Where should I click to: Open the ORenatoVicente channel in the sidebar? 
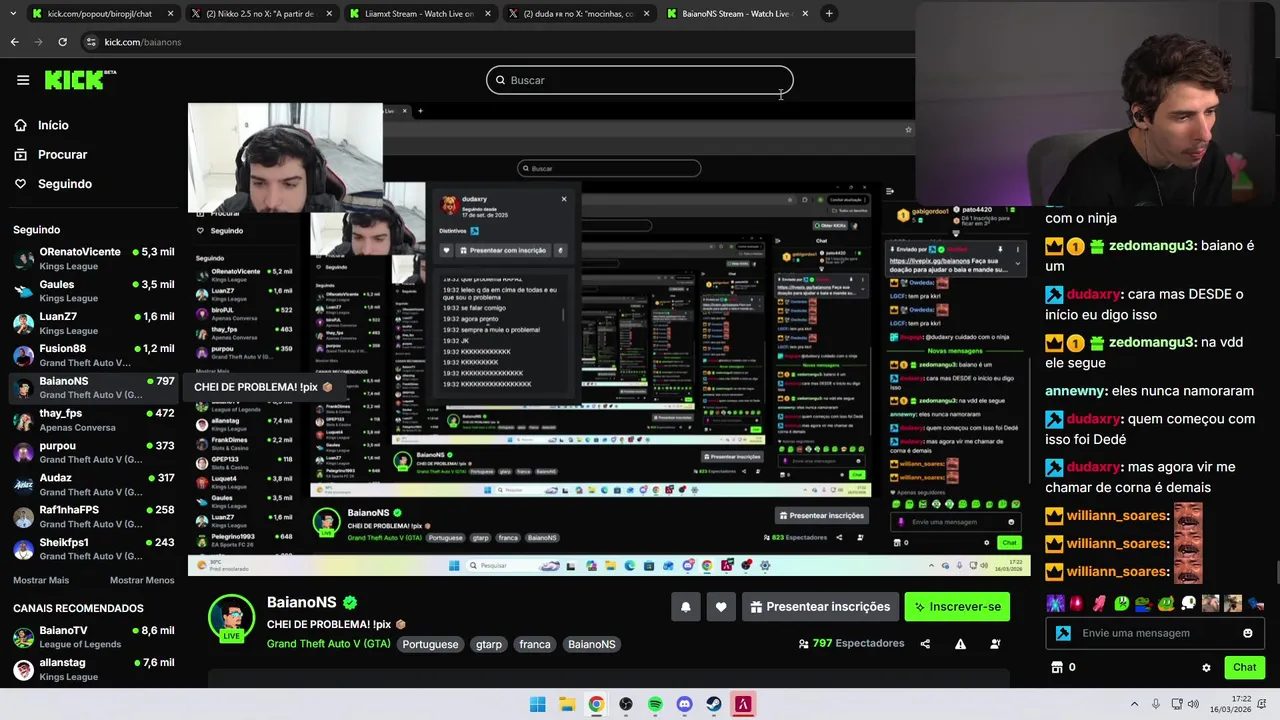point(94,258)
